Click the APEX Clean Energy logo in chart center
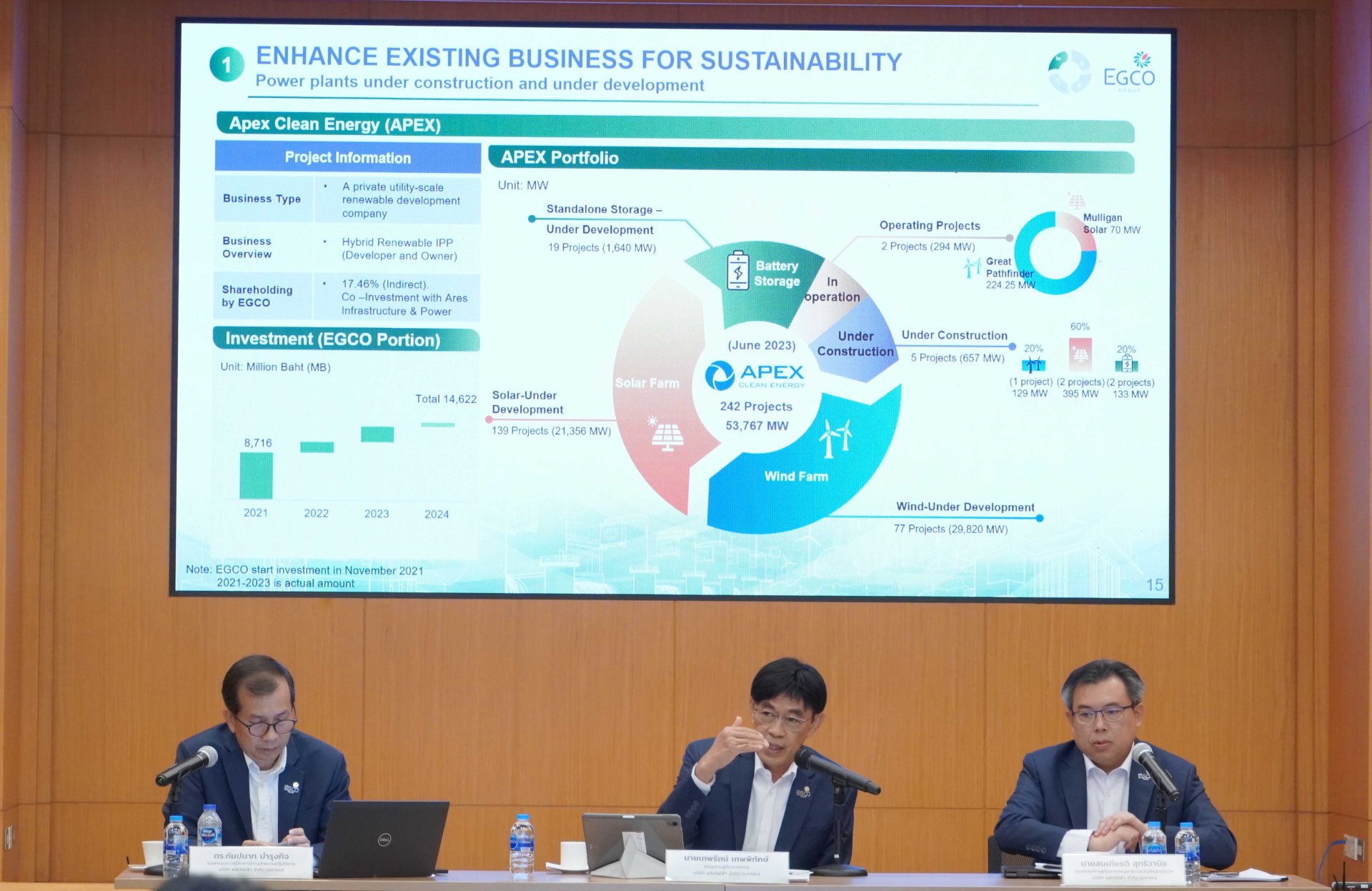1372x891 pixels. (x=755, y=374)
